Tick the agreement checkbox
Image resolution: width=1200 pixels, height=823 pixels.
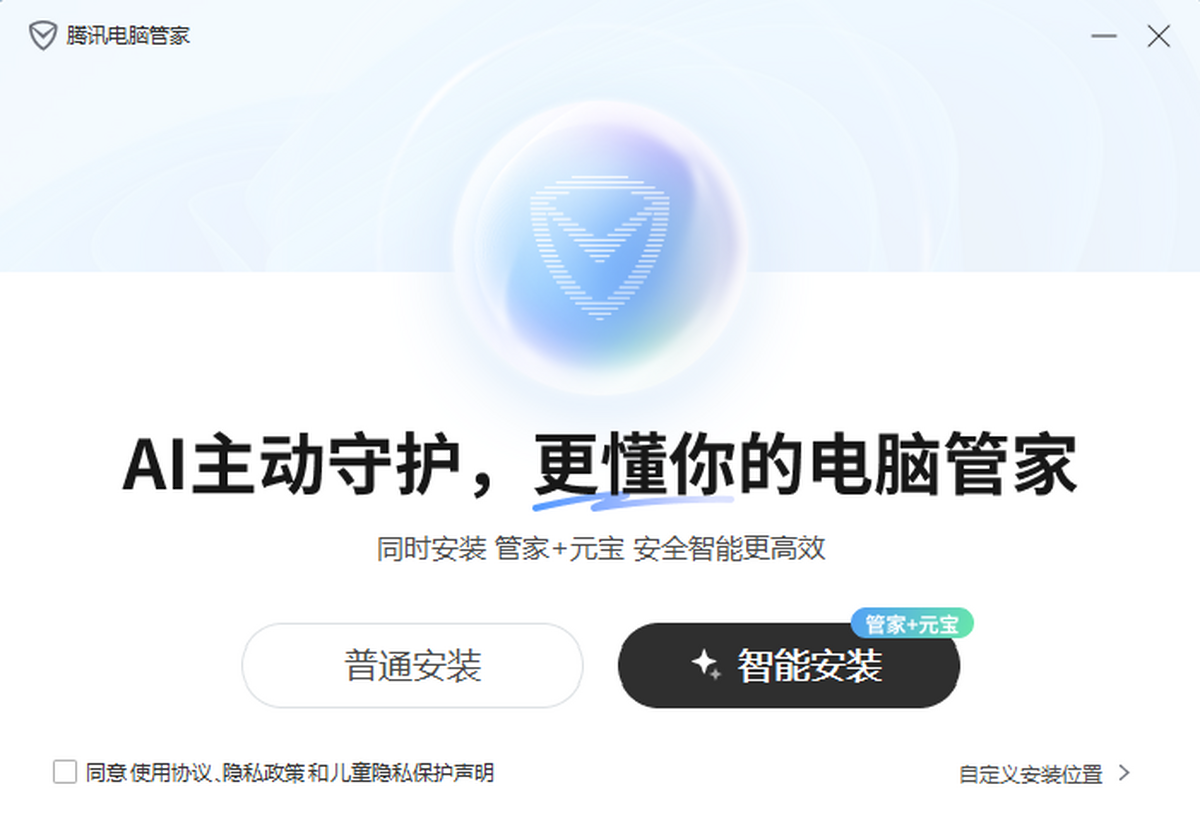click(65, 772)
